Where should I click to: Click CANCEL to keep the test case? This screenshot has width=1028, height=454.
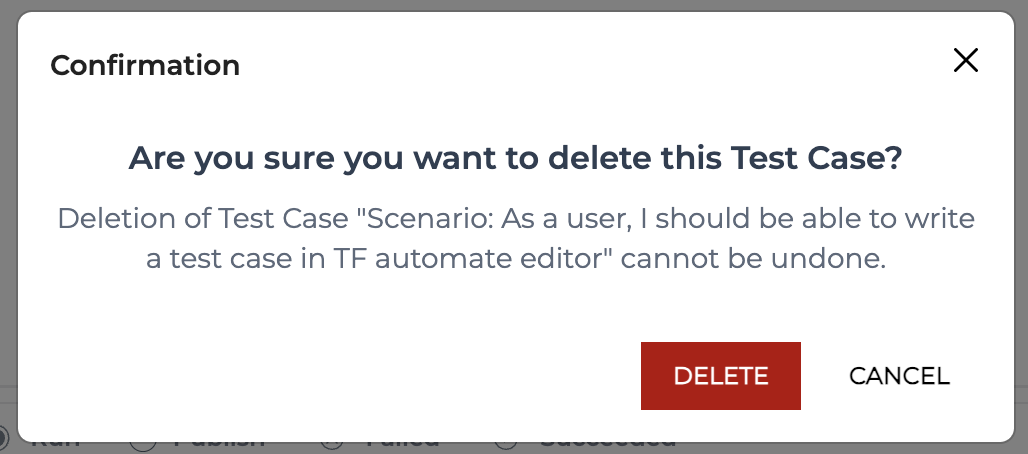tap(899, 376)
